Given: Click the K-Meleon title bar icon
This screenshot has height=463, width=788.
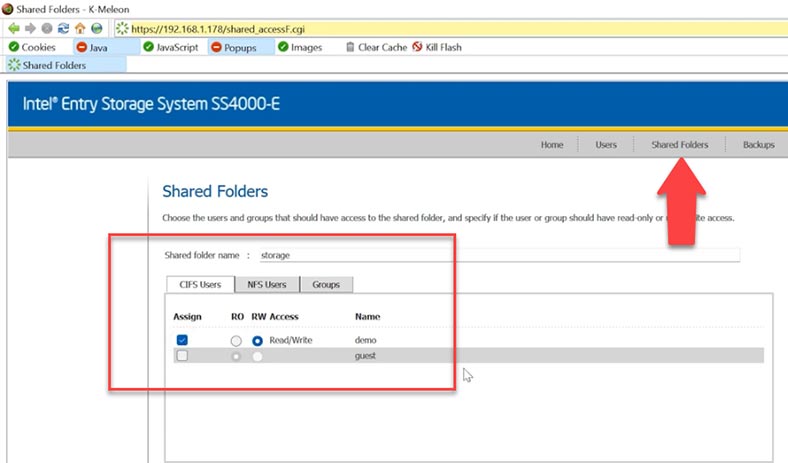Looking at the screenshot, I should click(8, 9).
